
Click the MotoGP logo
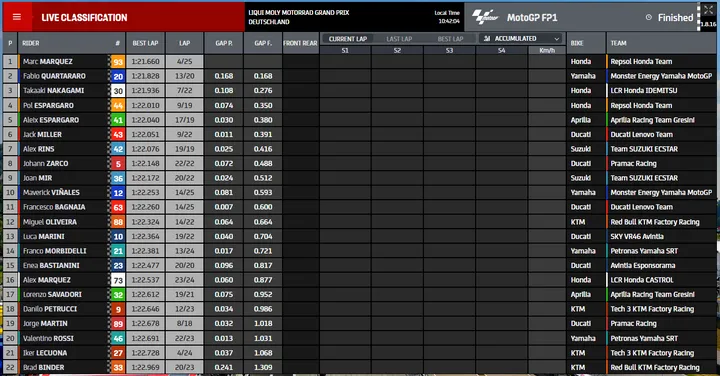tap(485, 17)
